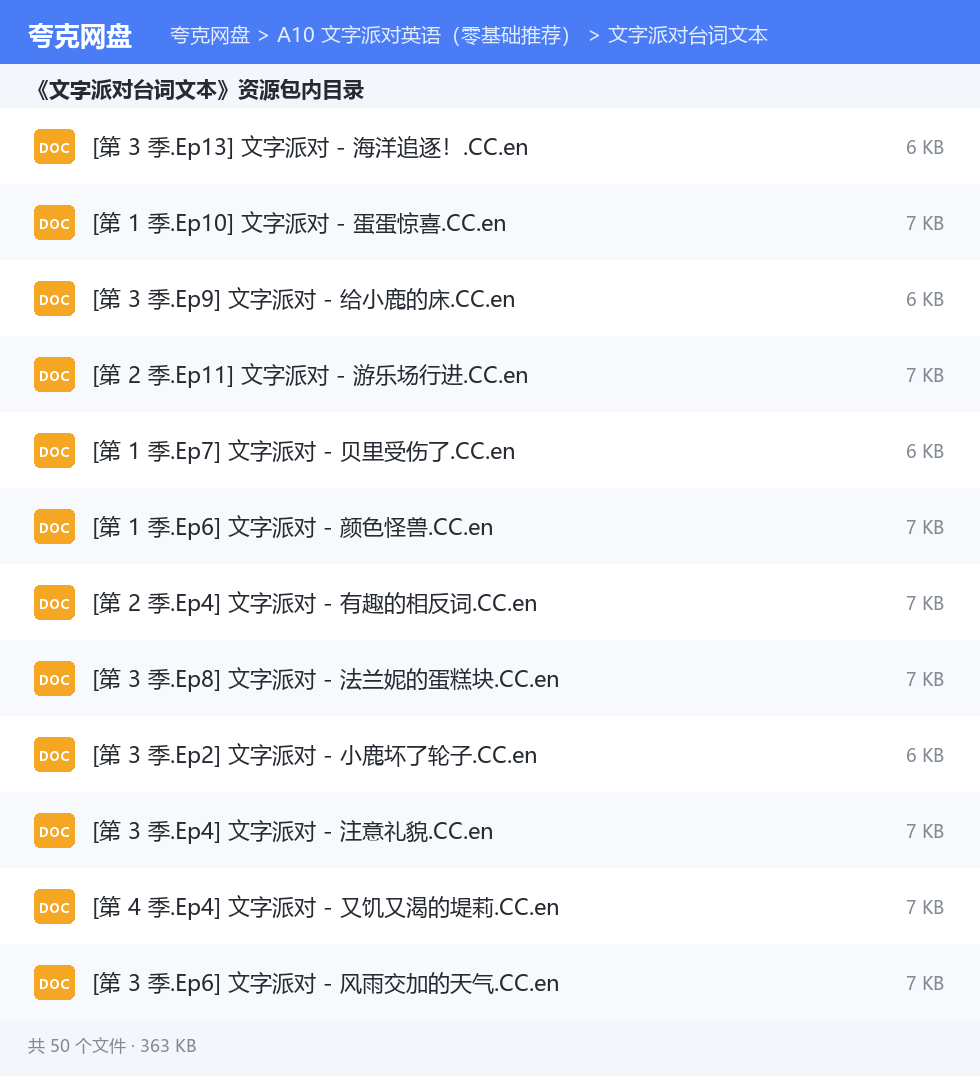Click DOC icon for 注意礼貌 file
This screenshot has height=1076, width=980.
pyautogui.click(x=54, y=831)
